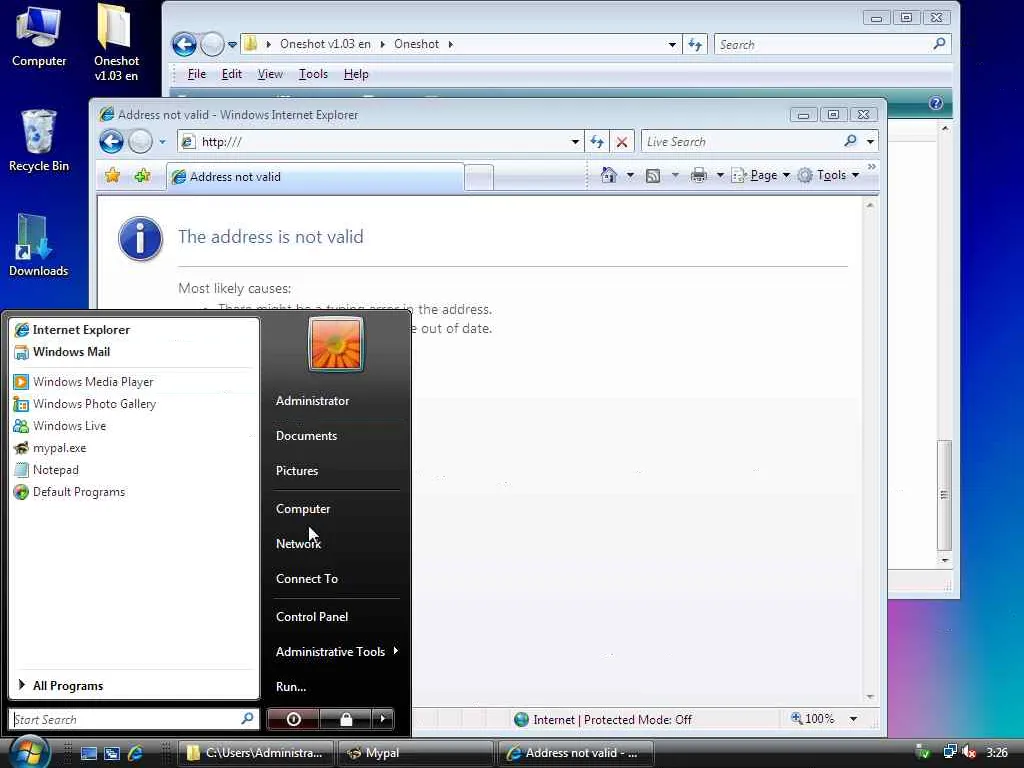This screenshot has width=1024, height=768.
Task: Click the Start menu power button
Action: coord(293,719)
